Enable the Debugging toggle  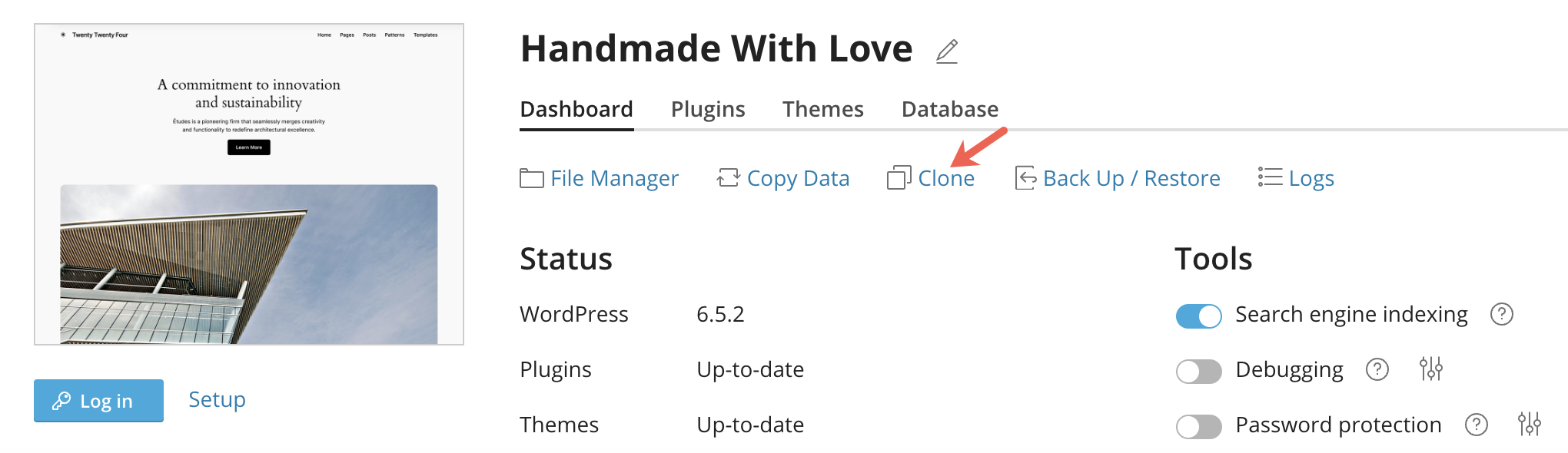coord(1198,371)
